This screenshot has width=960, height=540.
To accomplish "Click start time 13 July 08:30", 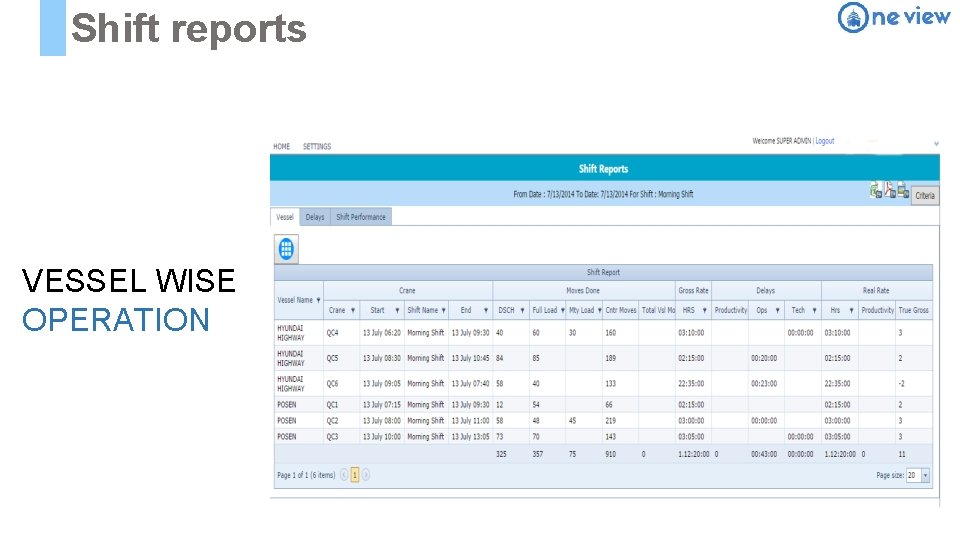I will 381,358.
